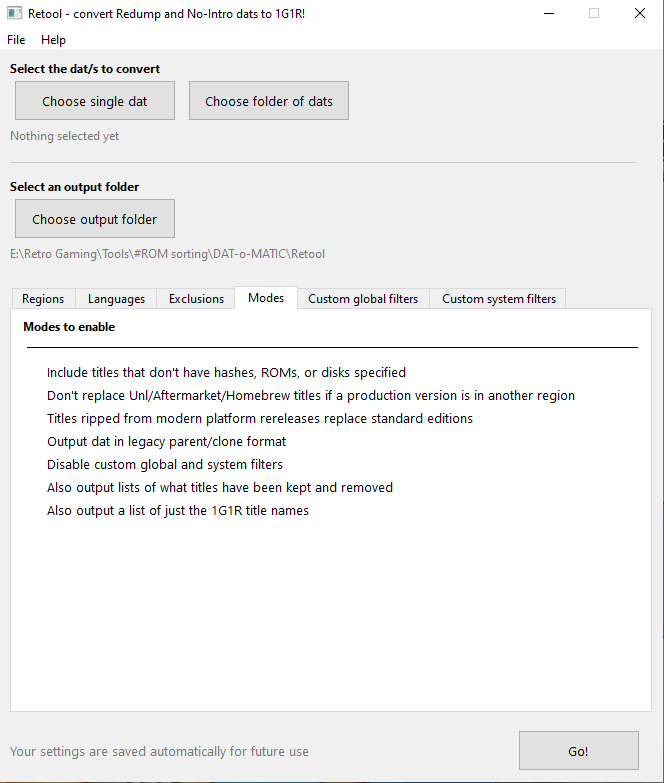Enable output lists of kept and removed titles
This screenshot has height=783, width=664.
pyautogui.click(x=220, y=487)
